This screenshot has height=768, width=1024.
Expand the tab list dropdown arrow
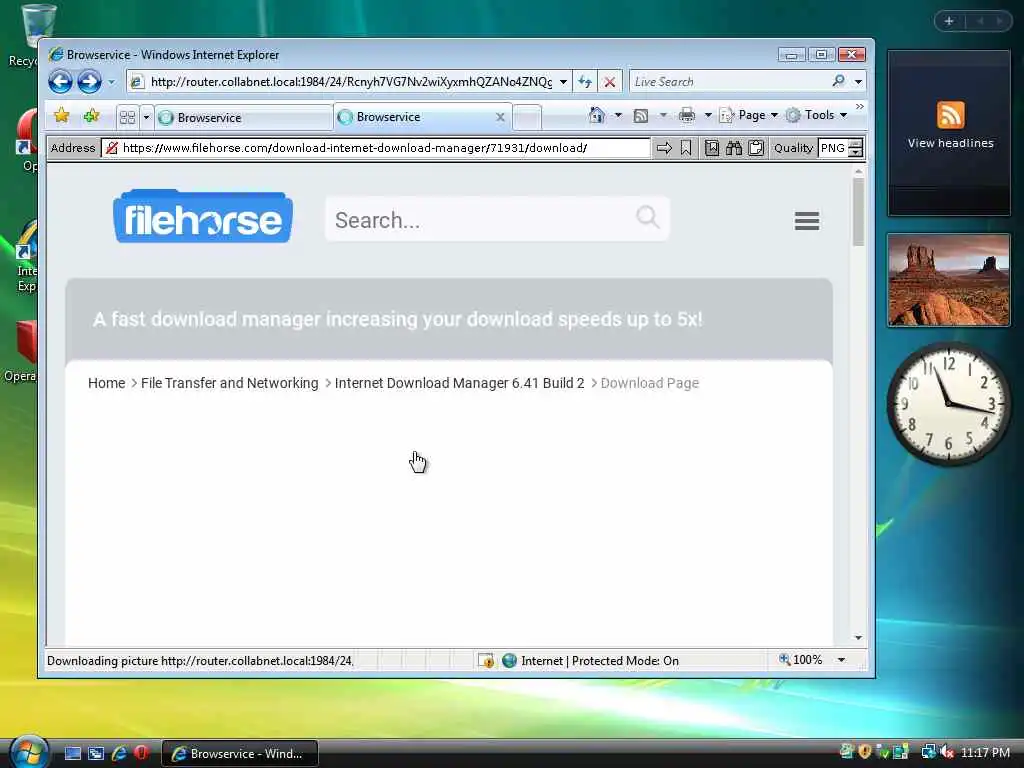pyautogui.click(x=146, y=118)
